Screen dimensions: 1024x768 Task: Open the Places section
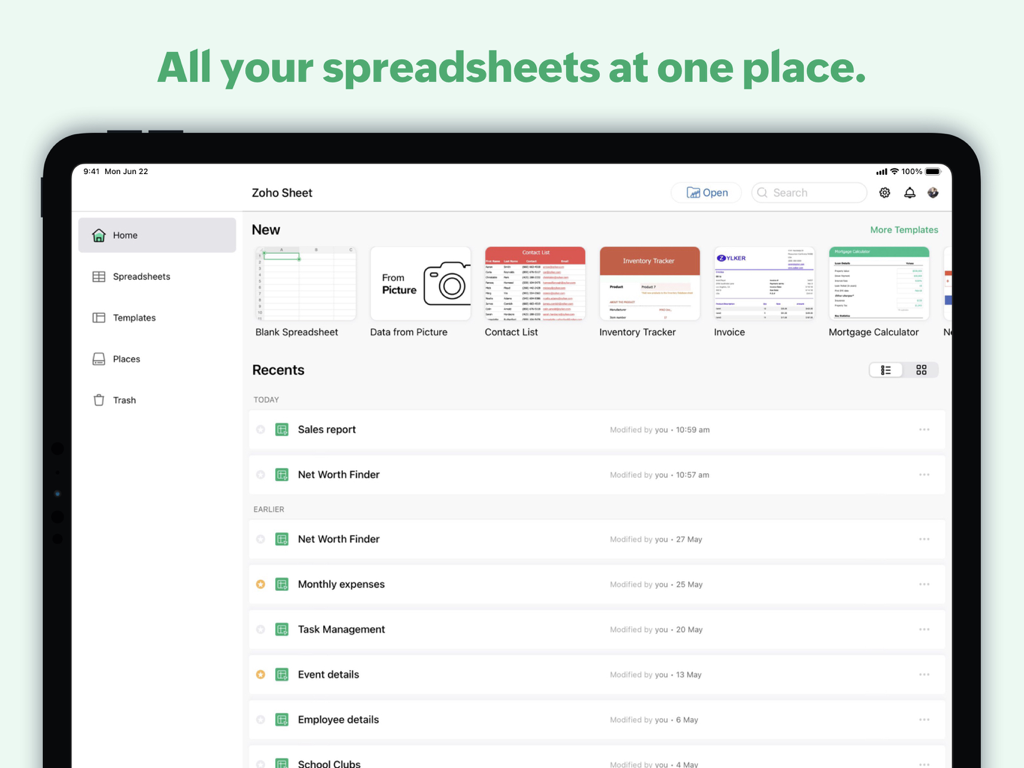tap(125, 358)
